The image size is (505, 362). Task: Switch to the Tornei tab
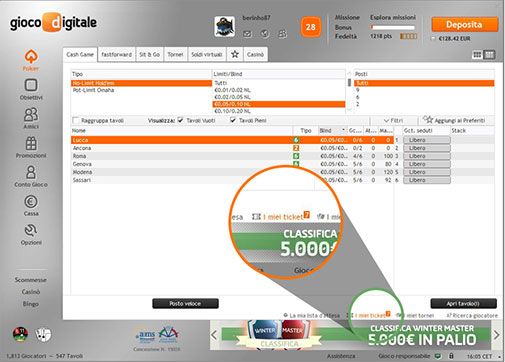[x=175, y=54]
